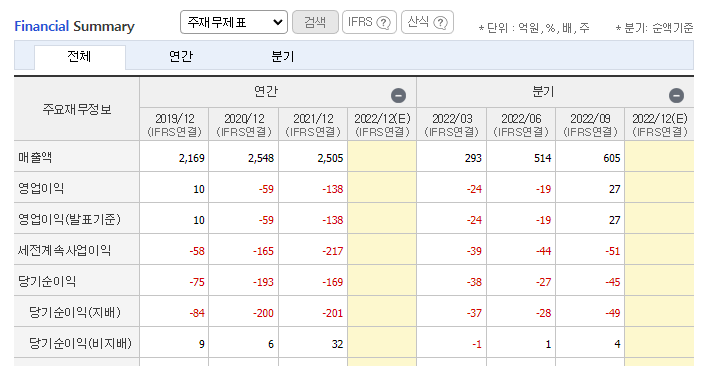Click the -58 세전계속사업이익 value

[197, 251]
